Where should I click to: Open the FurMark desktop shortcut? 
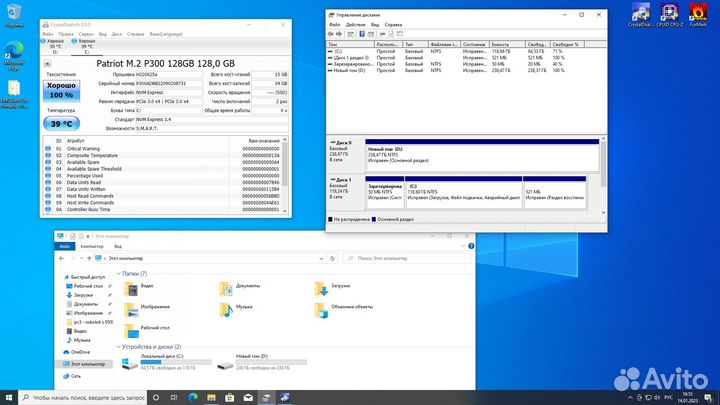[701, 14]
